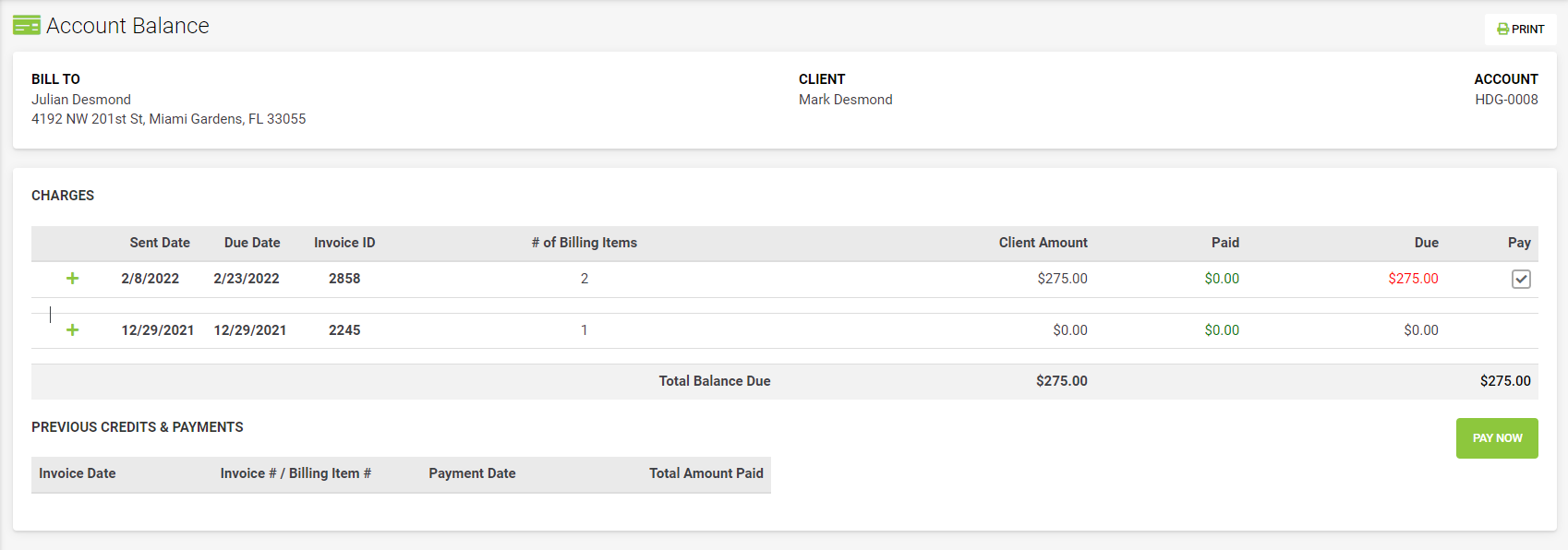The image size is (1568, 550).
Task: Click account number HDG-0008
Action: (x=1506, y=100)
